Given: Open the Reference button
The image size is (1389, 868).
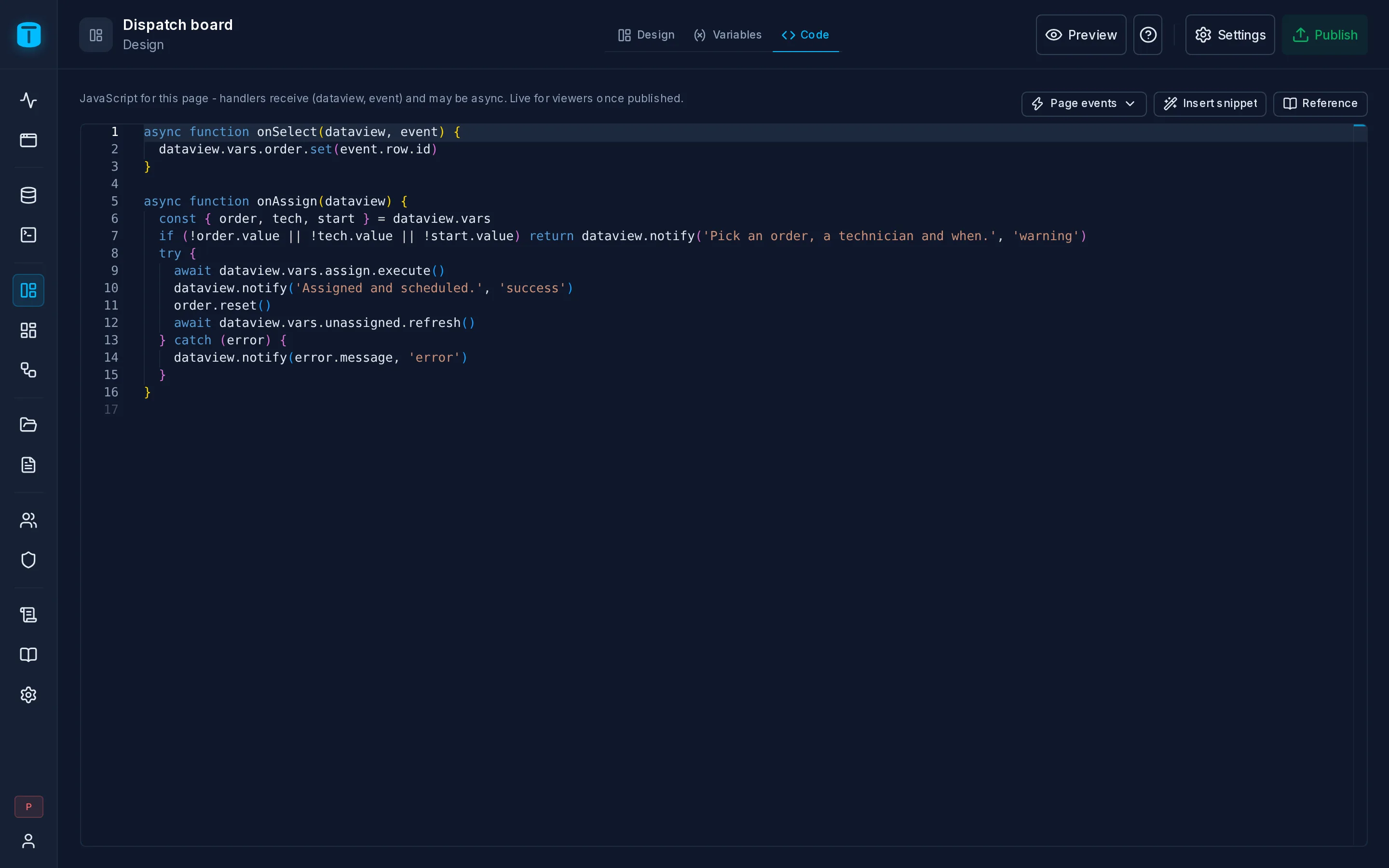Looking at the screenshot, I should [x=1320, y=104].
